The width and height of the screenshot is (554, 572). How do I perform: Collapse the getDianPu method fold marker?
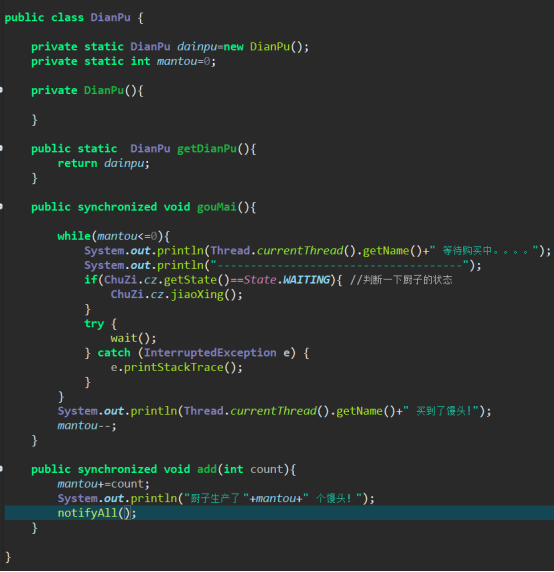click(x=1, y=148)
